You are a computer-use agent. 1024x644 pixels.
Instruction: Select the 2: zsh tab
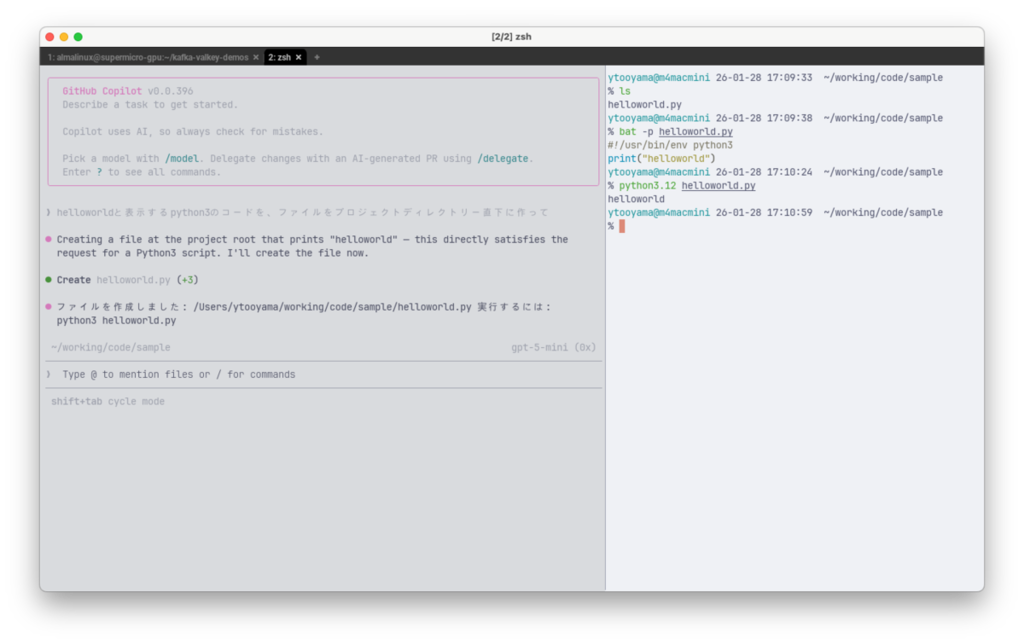click(x=280, y=57)
